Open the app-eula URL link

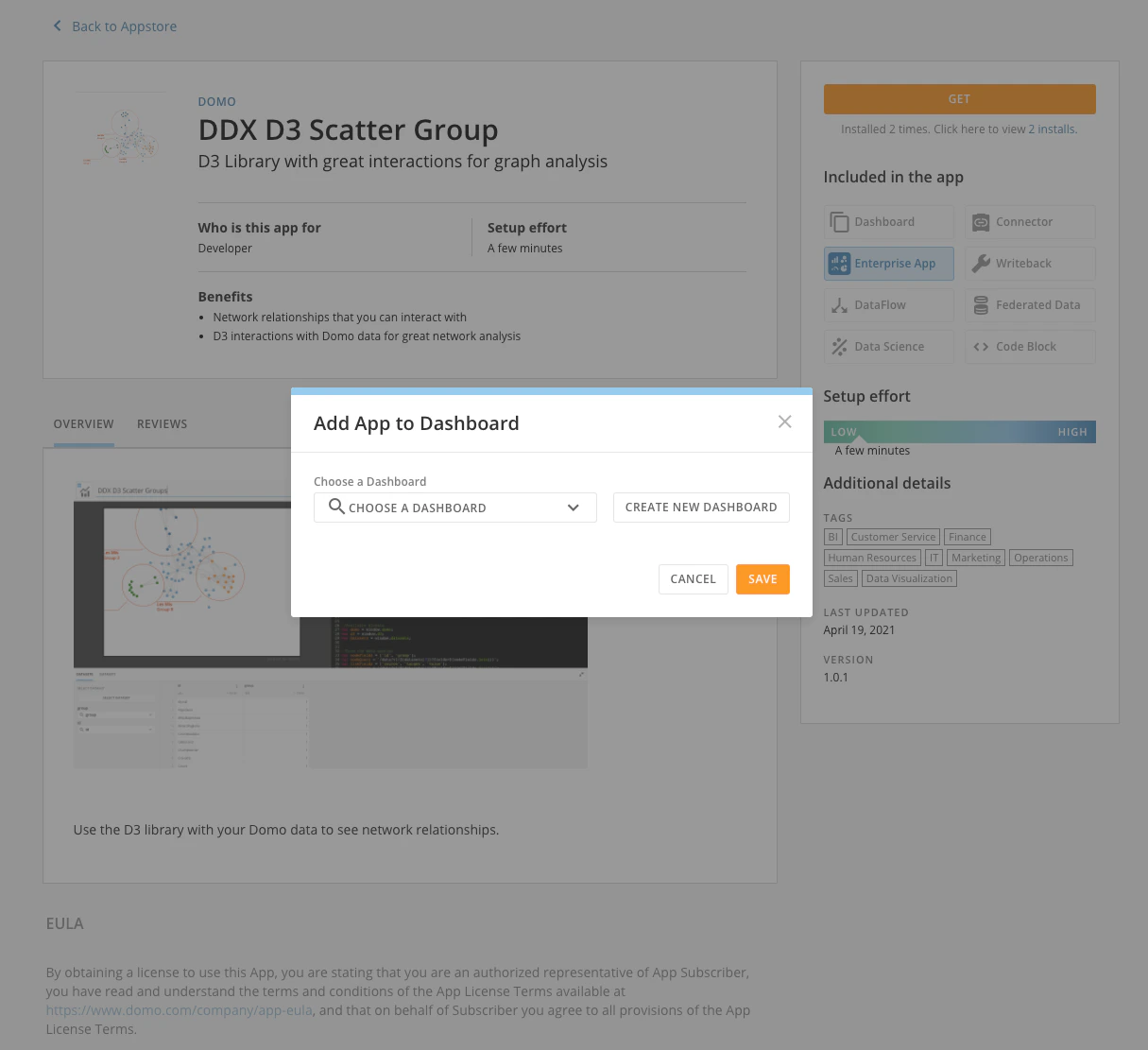179,1010
